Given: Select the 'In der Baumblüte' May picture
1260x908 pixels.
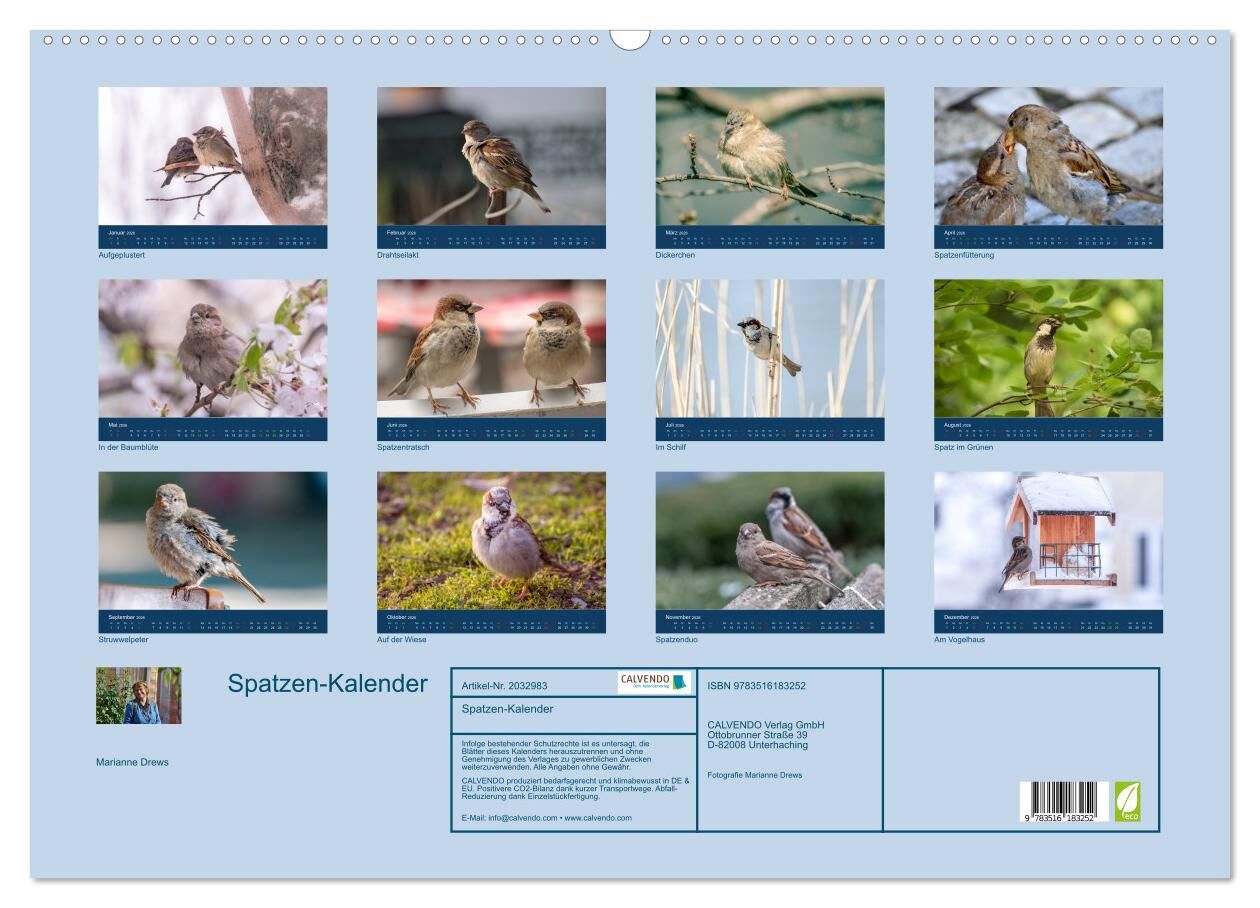Looking at the screenshot, I should point(212,348).
